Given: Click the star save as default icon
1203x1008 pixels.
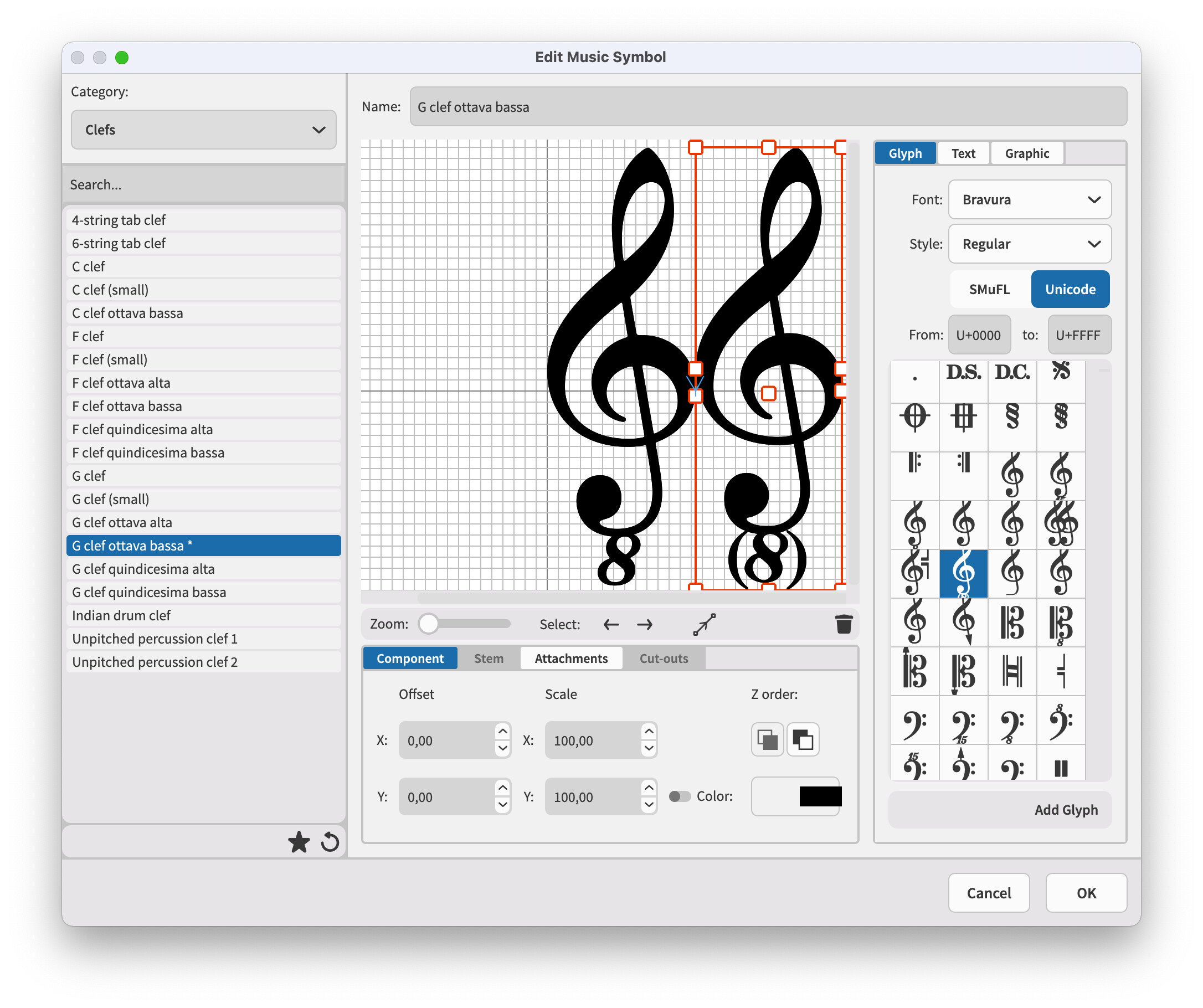Looking at the screenshot, I should click(x=299, y=842).
